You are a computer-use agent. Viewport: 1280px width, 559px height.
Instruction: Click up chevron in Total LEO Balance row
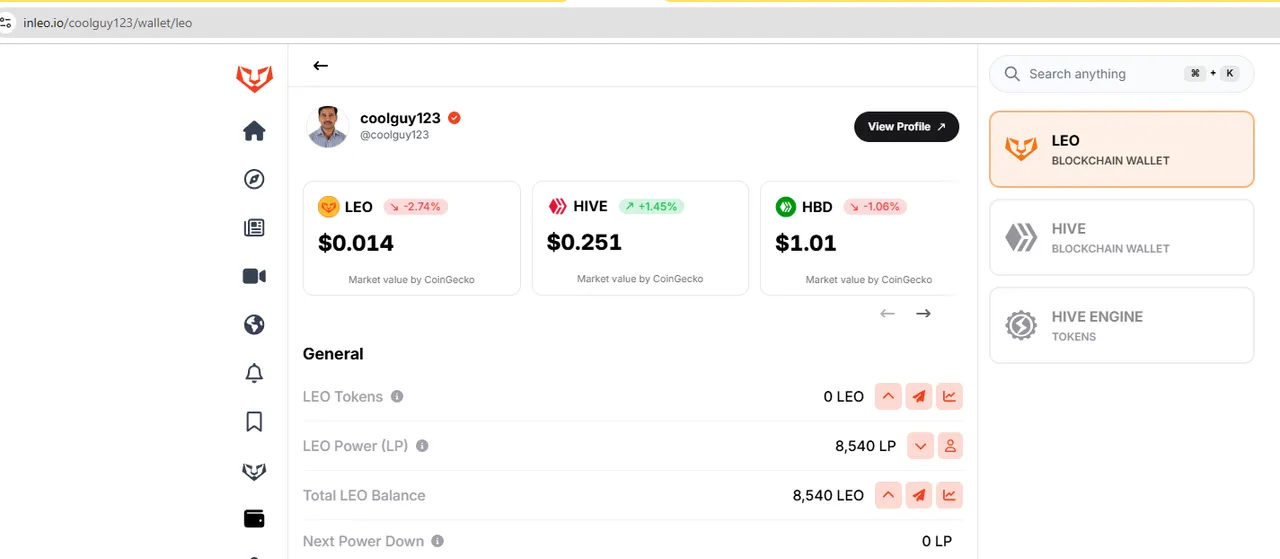pyautogui.click(x=888, y=495)
